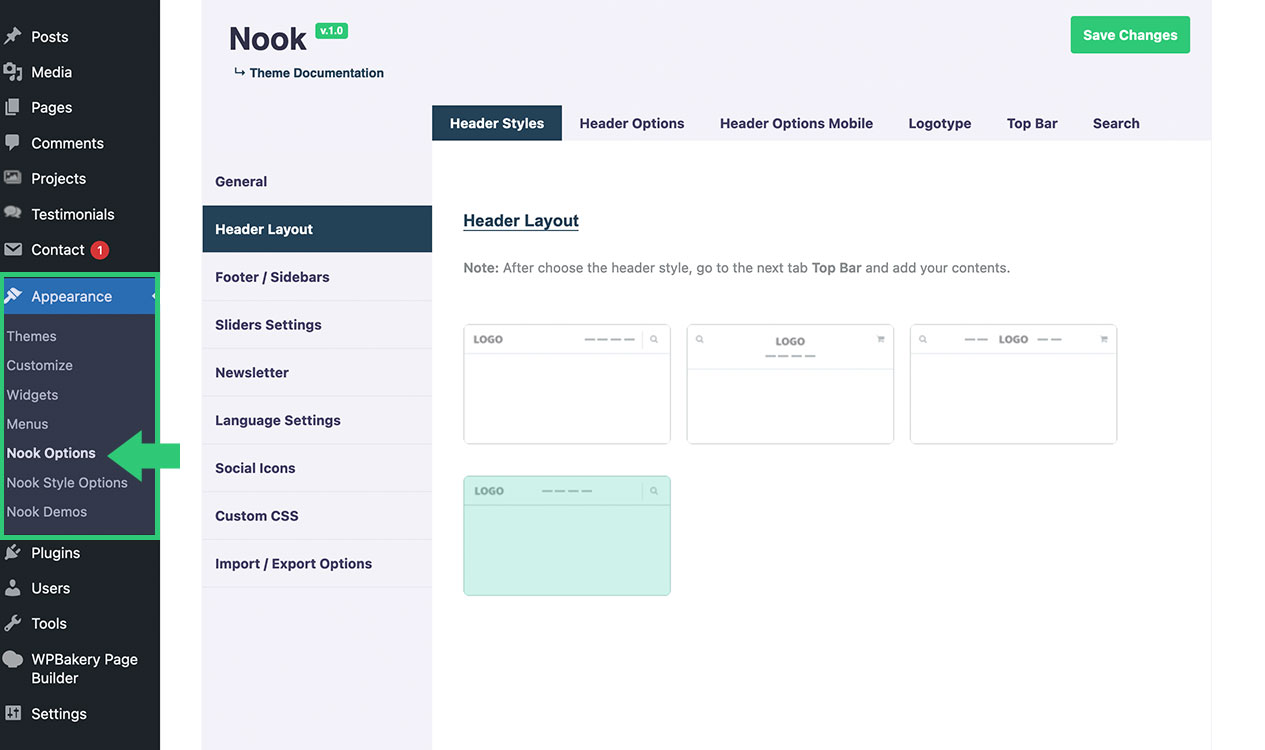Collapse the Appearance menu arrow
The width and height of the screenshot is (1265, 750).
pos(153,297)
